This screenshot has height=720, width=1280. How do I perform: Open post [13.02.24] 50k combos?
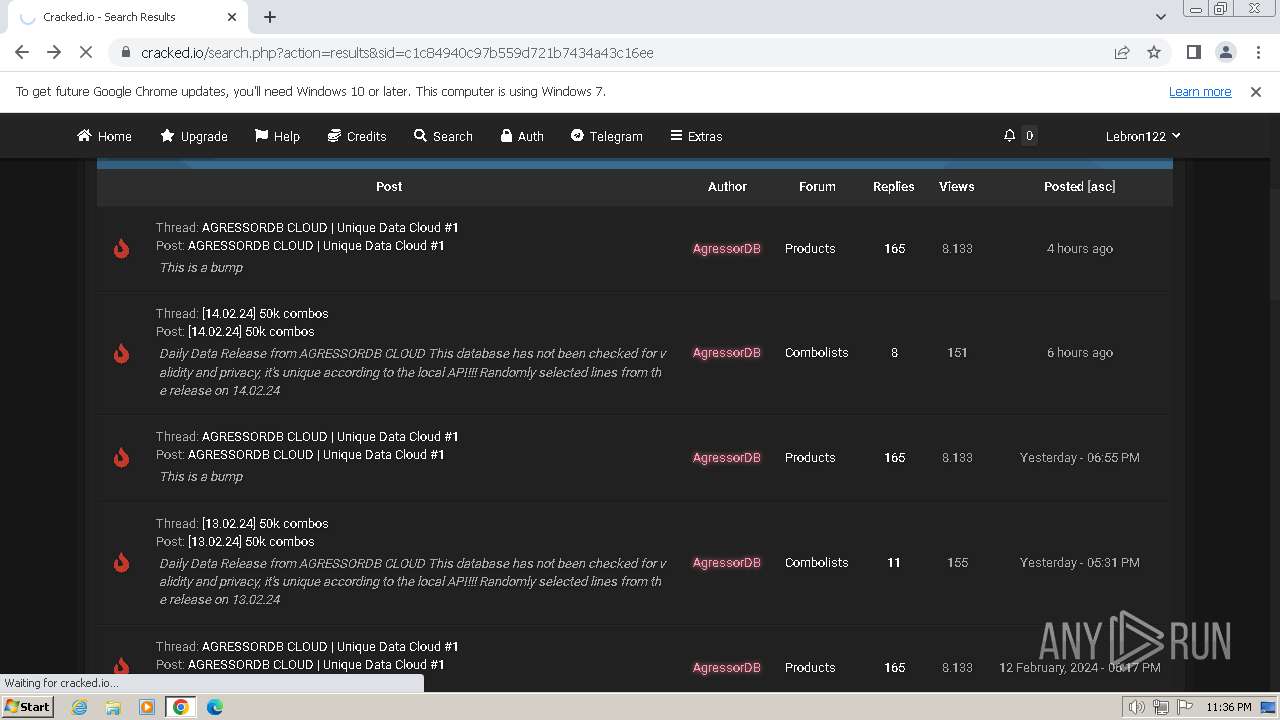pyautogui.click(x=251, y=541)
